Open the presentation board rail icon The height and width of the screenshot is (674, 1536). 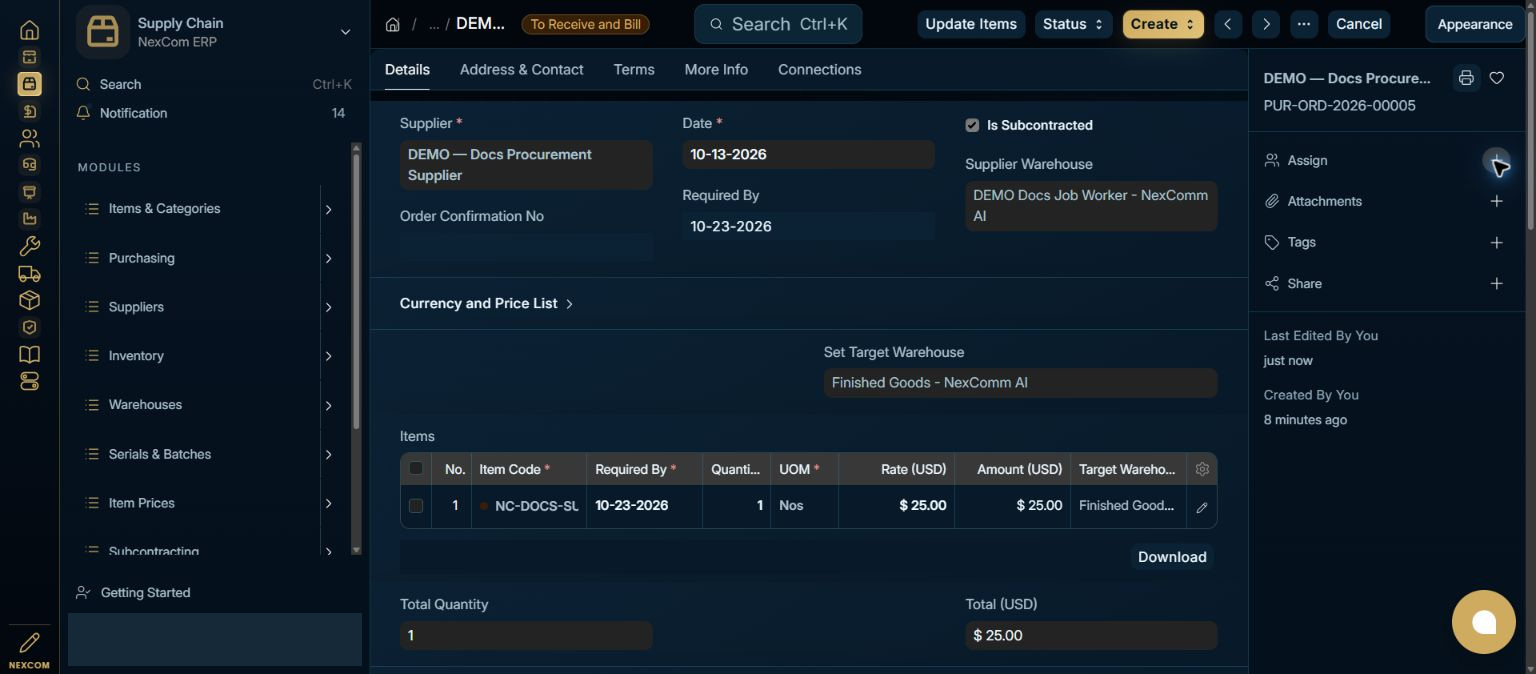coord(29,192)
